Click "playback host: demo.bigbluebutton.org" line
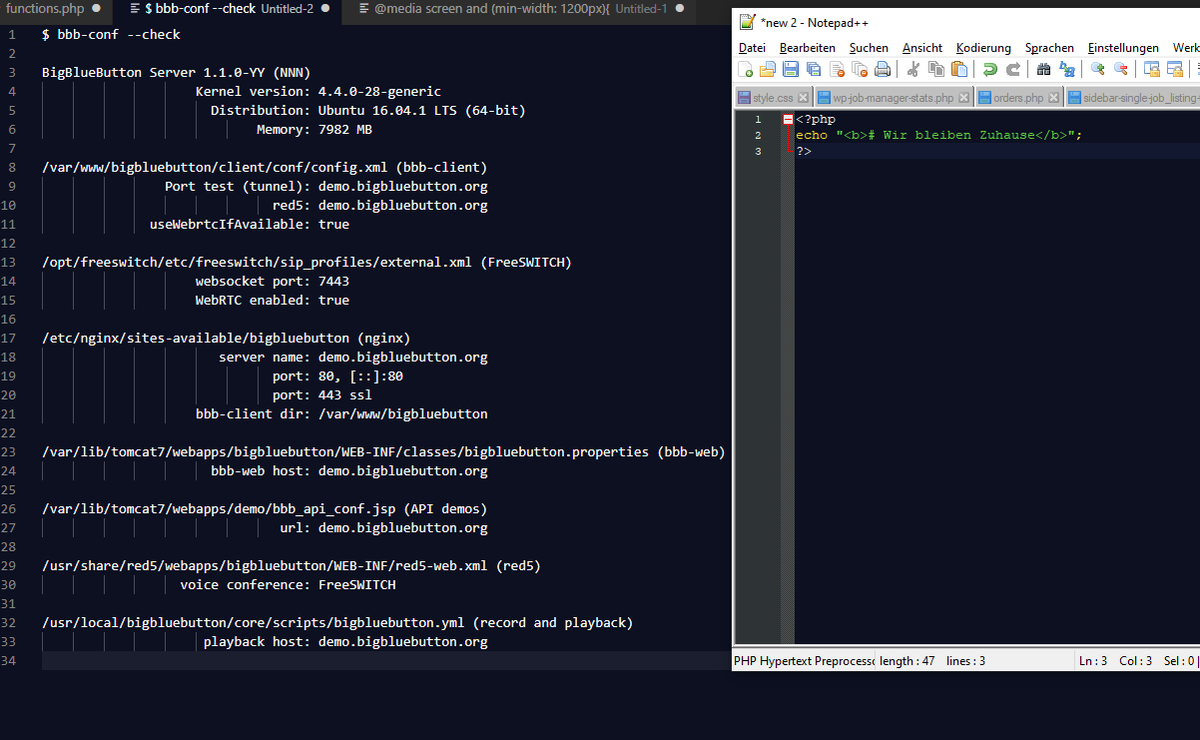 point(346,641)
